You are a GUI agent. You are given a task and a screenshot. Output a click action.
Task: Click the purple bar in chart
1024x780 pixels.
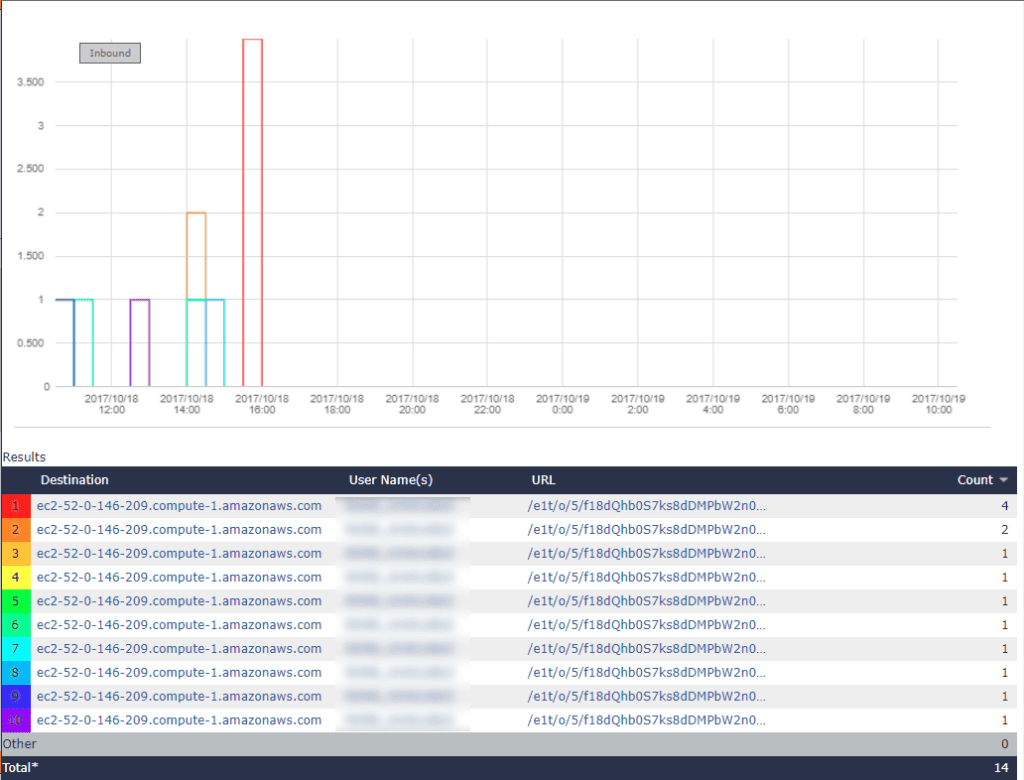point(140,342)
